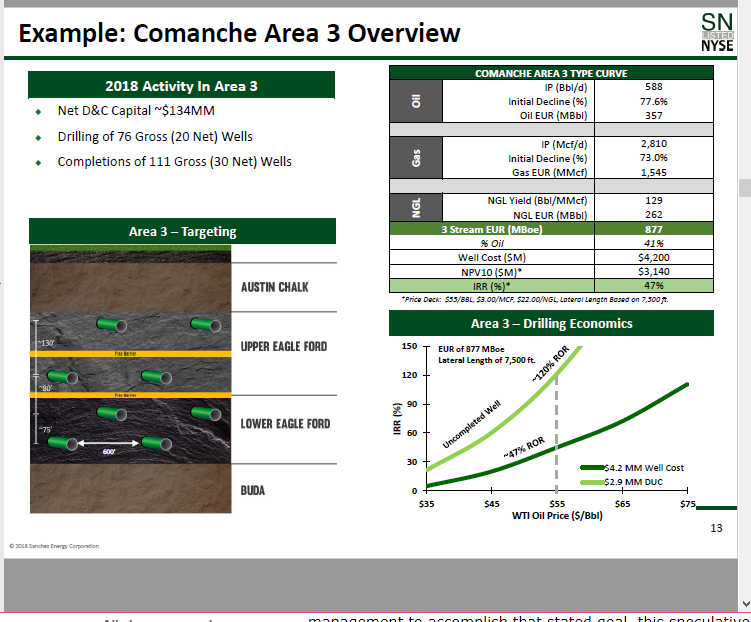Click the '~120% ROR' chart annotation
This screenshot has height=622, width=751.
(551, 364)
